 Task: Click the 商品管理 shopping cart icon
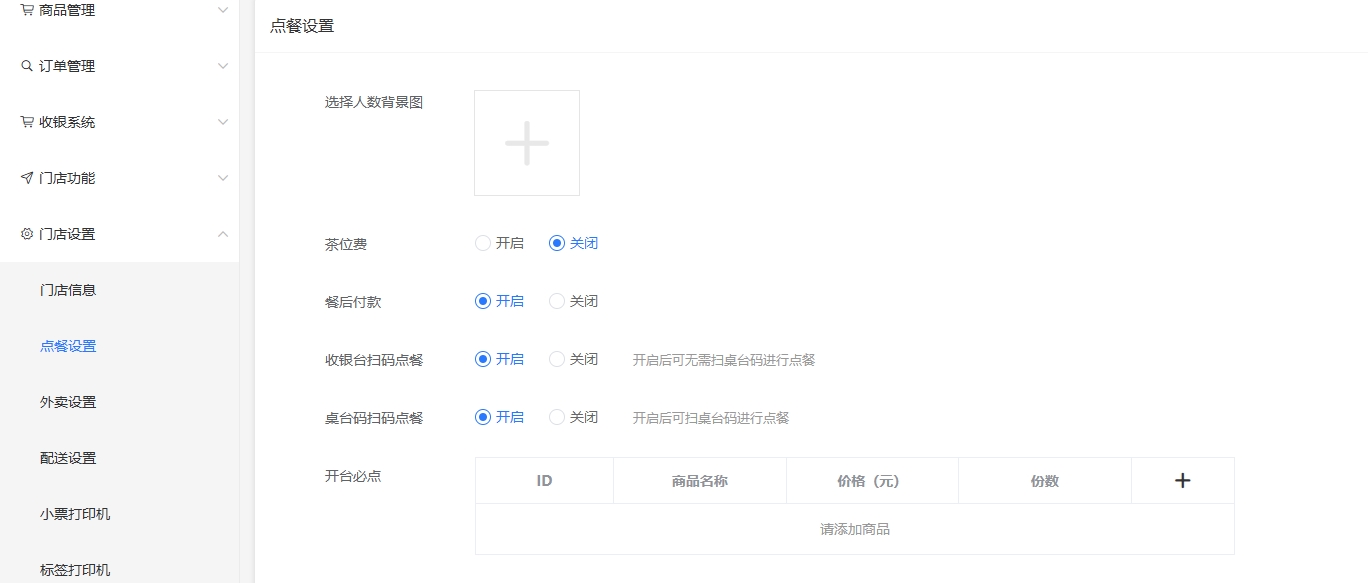click(x=27, y=10)
